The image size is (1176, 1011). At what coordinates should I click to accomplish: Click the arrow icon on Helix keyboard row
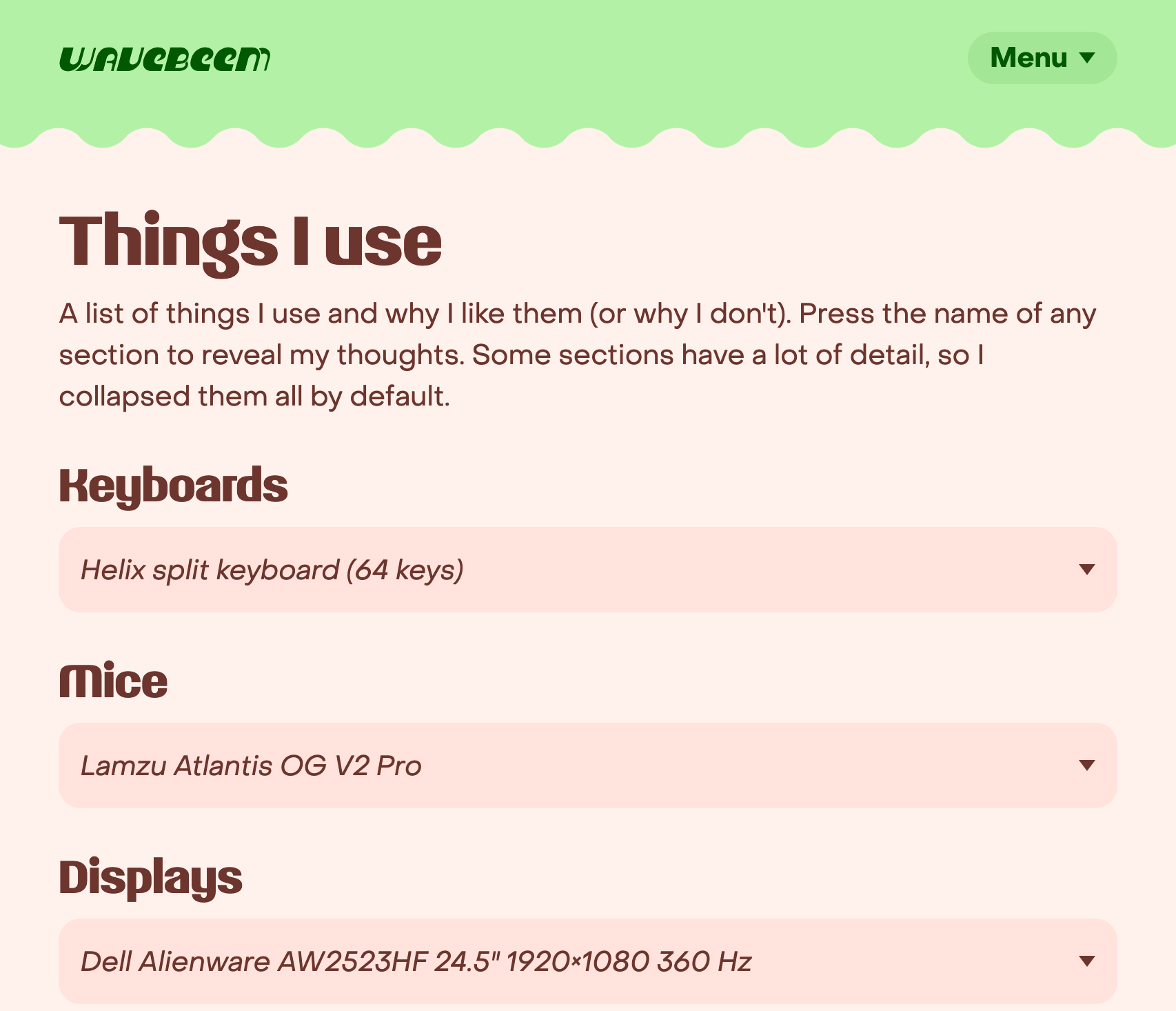[1087, 570]
